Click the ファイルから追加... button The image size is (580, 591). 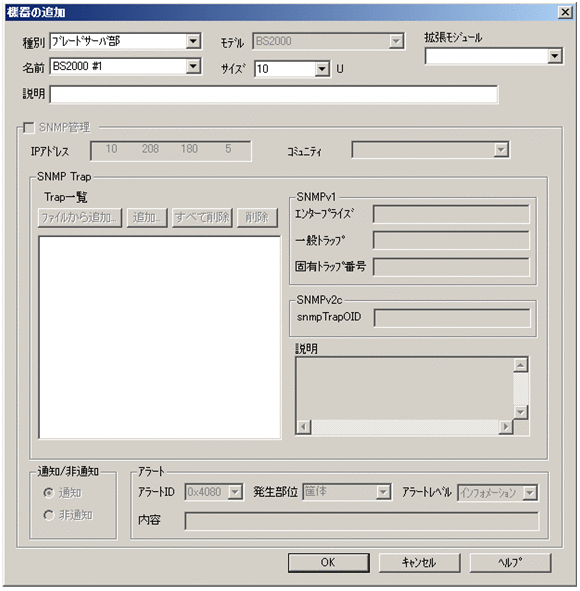(80, 217)
